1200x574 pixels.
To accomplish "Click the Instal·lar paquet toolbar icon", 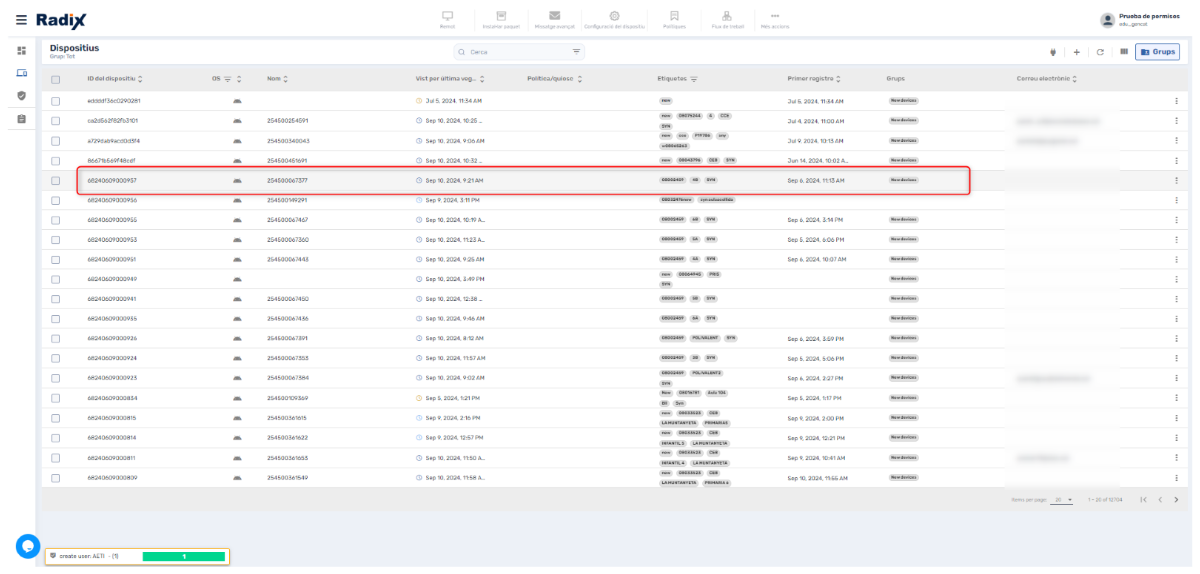I will click(501, 19).
